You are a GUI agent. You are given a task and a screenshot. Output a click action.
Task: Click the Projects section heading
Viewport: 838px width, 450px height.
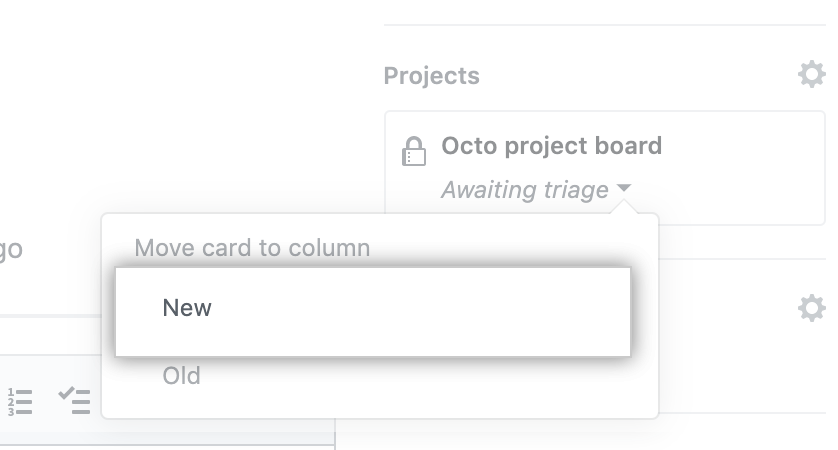coord(431,76)
